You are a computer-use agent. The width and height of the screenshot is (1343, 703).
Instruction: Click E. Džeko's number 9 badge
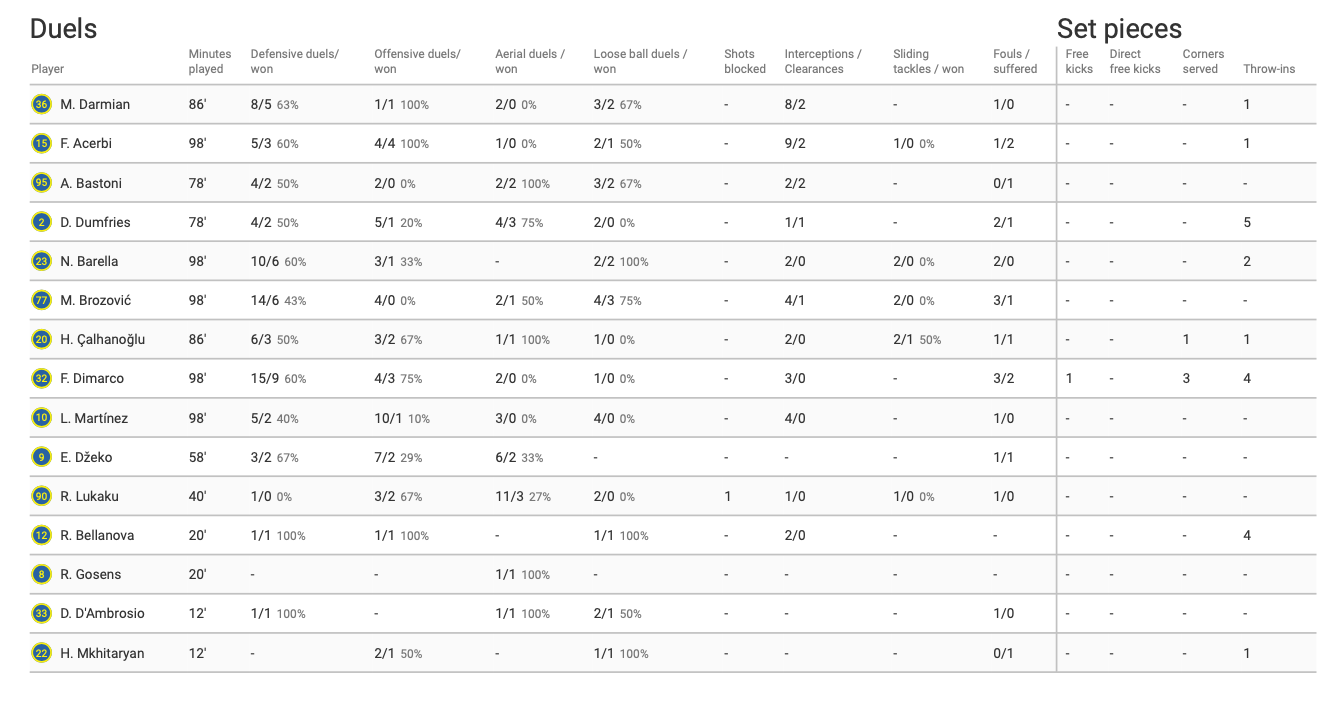click(41, 457)
